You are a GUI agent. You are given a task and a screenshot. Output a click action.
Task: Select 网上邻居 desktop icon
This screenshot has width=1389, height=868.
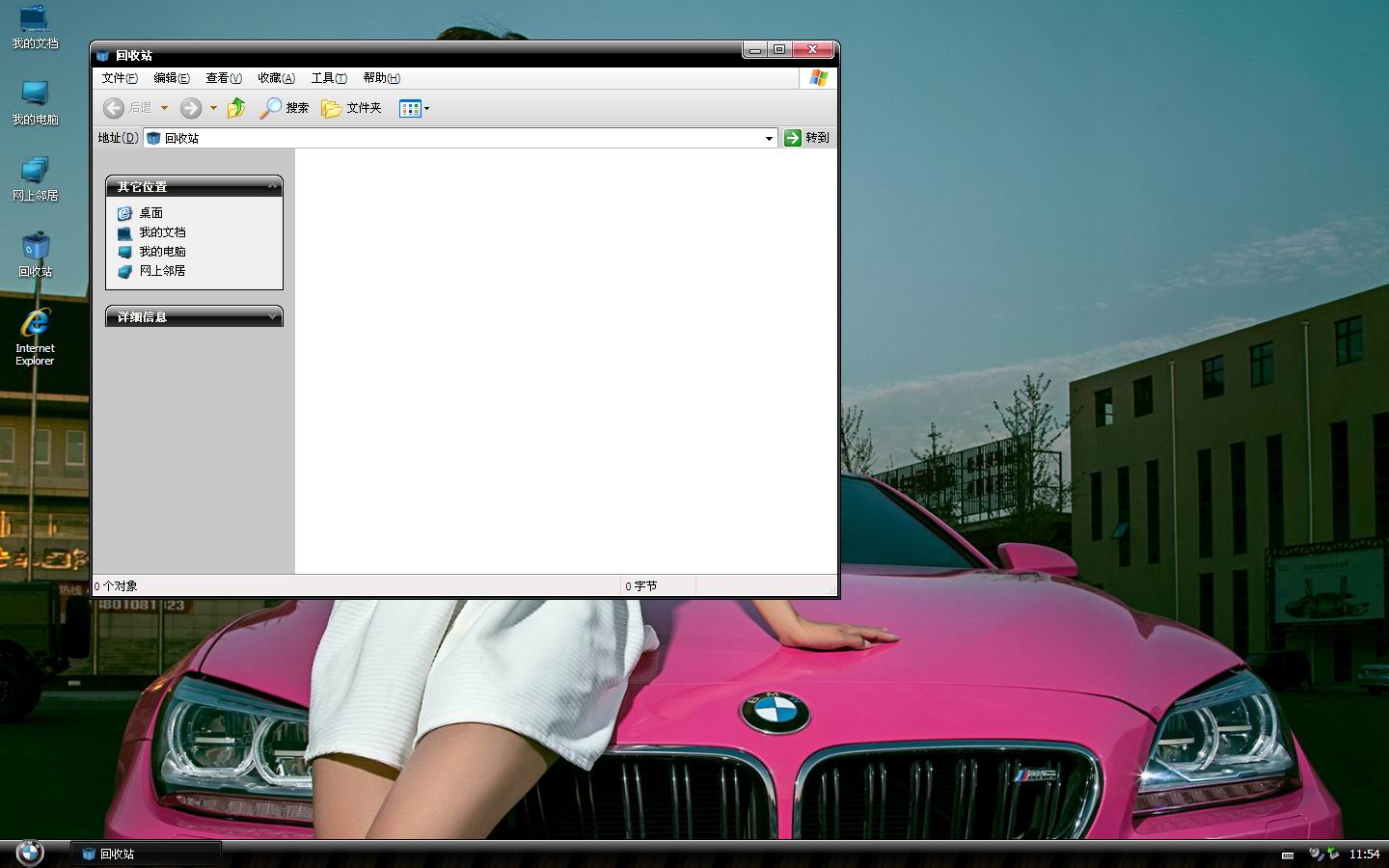(35, 179)
